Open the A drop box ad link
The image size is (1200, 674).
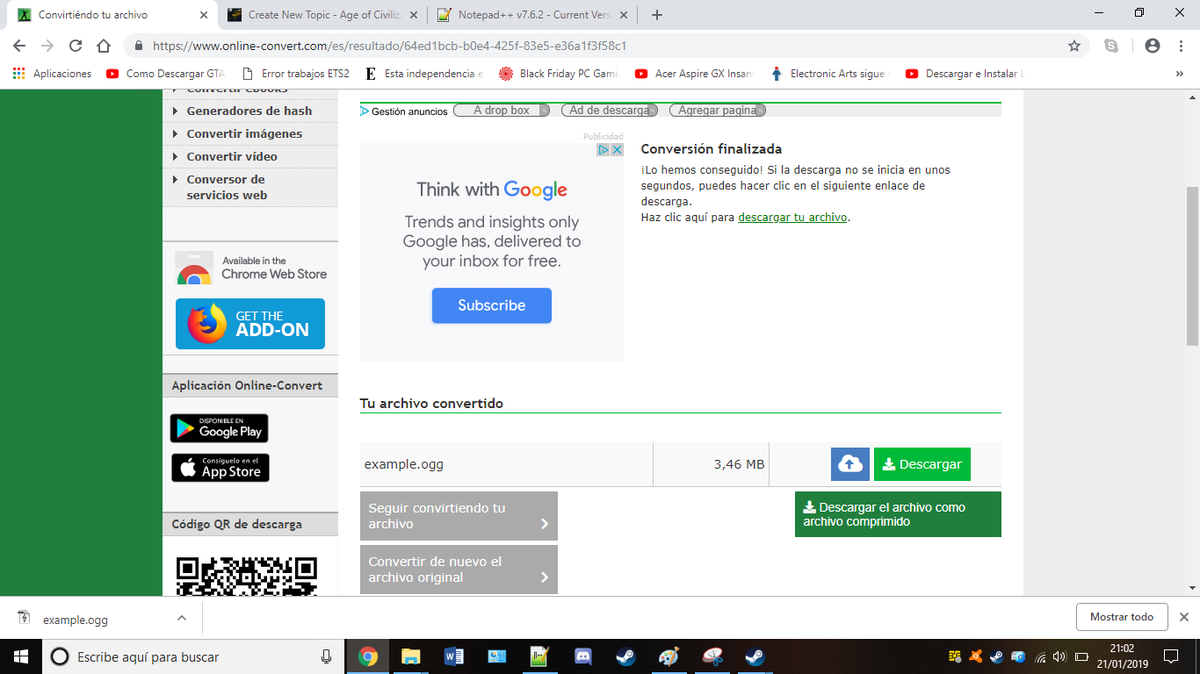[501, 111]
